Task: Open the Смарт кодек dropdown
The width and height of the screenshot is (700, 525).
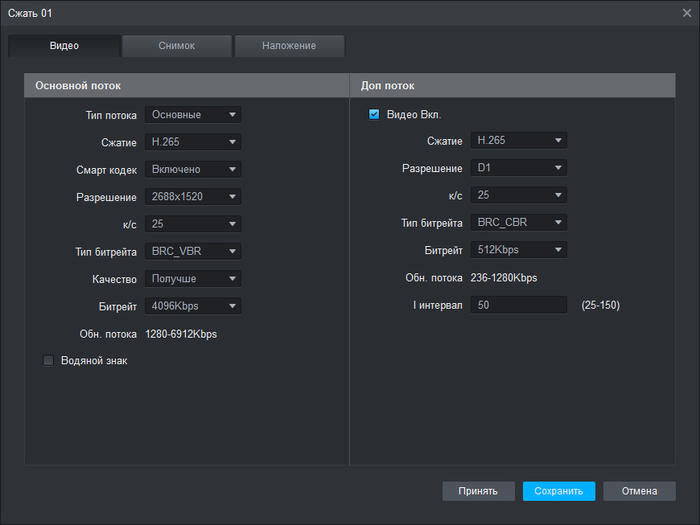Action: 193,169
